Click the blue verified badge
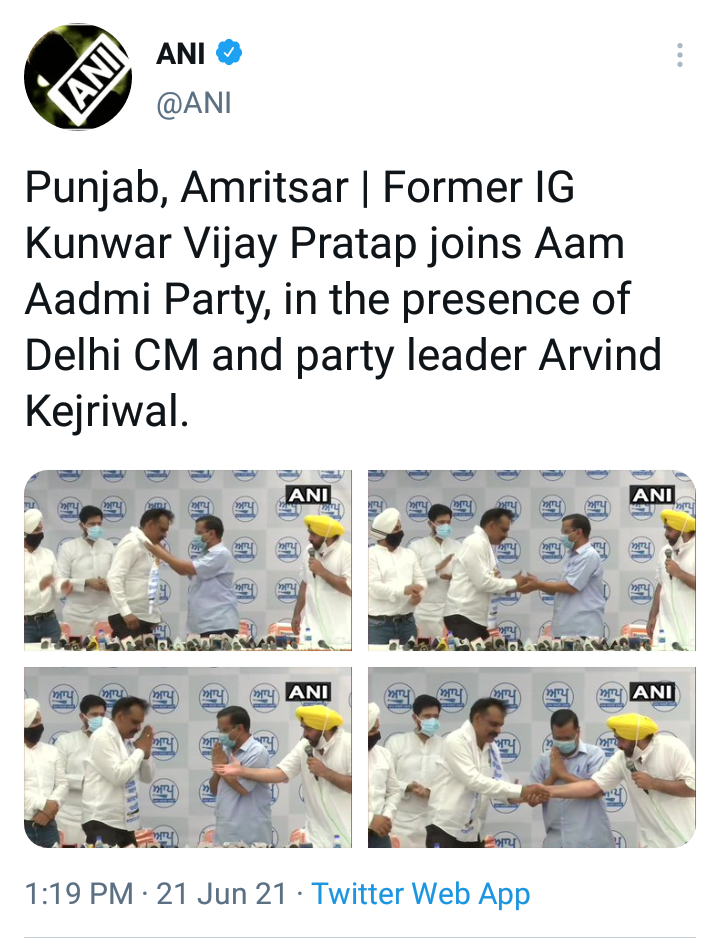This screenshot has width=720, height=938. [228, 53]
